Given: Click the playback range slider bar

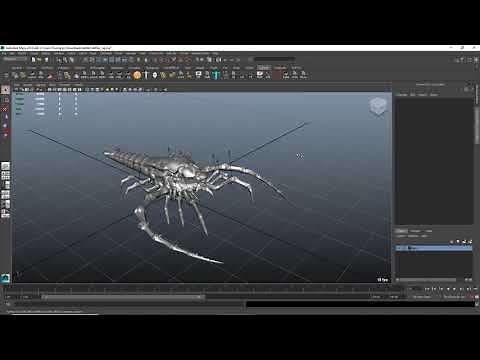Looking at the screenshot, I should 123,297.
